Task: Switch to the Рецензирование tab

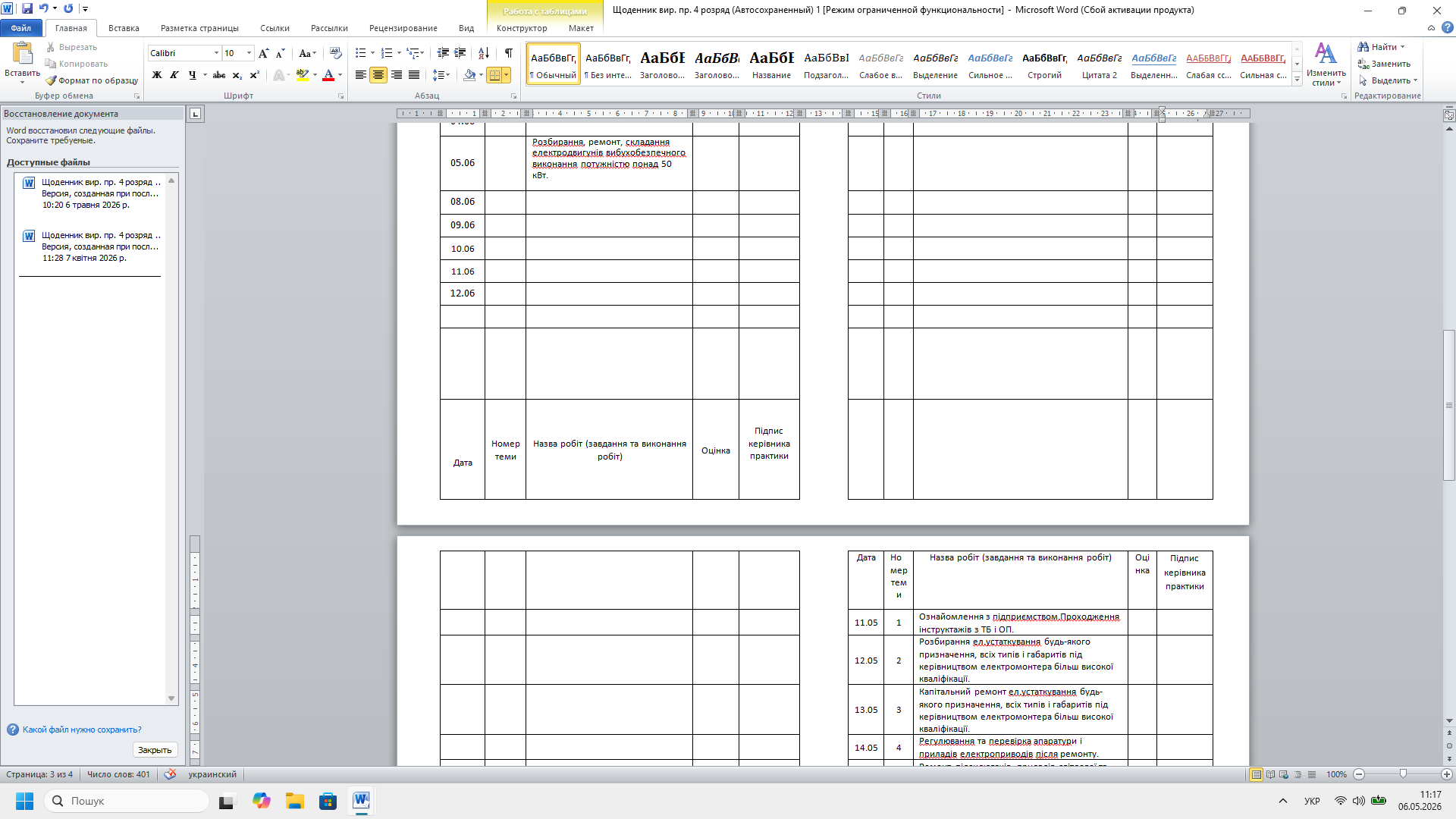Action: (403, 28)
